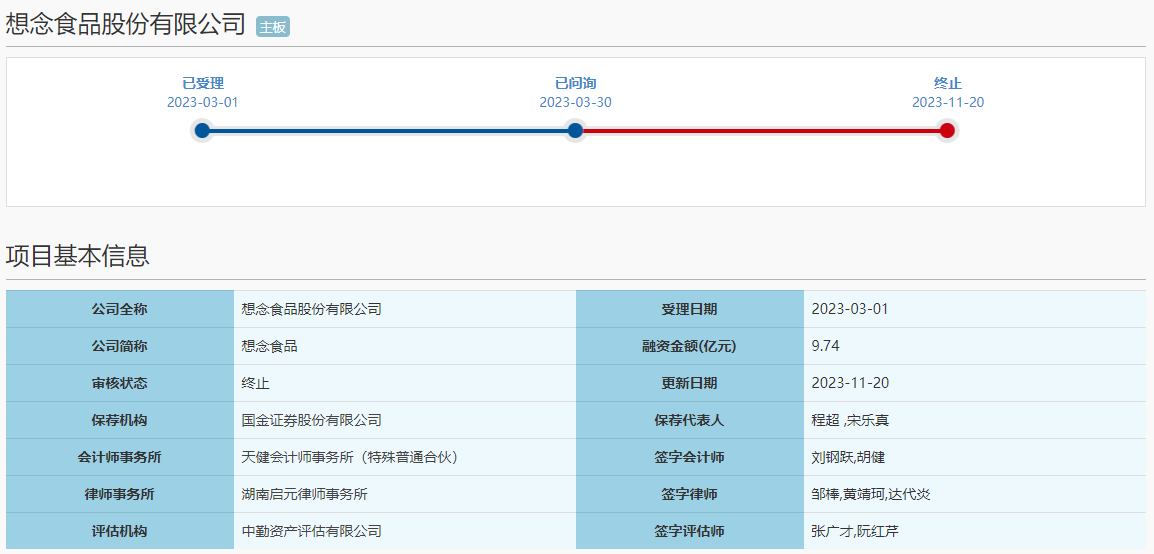Click the law firm 湖南启元律师事务所 cell
This screenshot has width=1154, height=554.
click(305, 494)
